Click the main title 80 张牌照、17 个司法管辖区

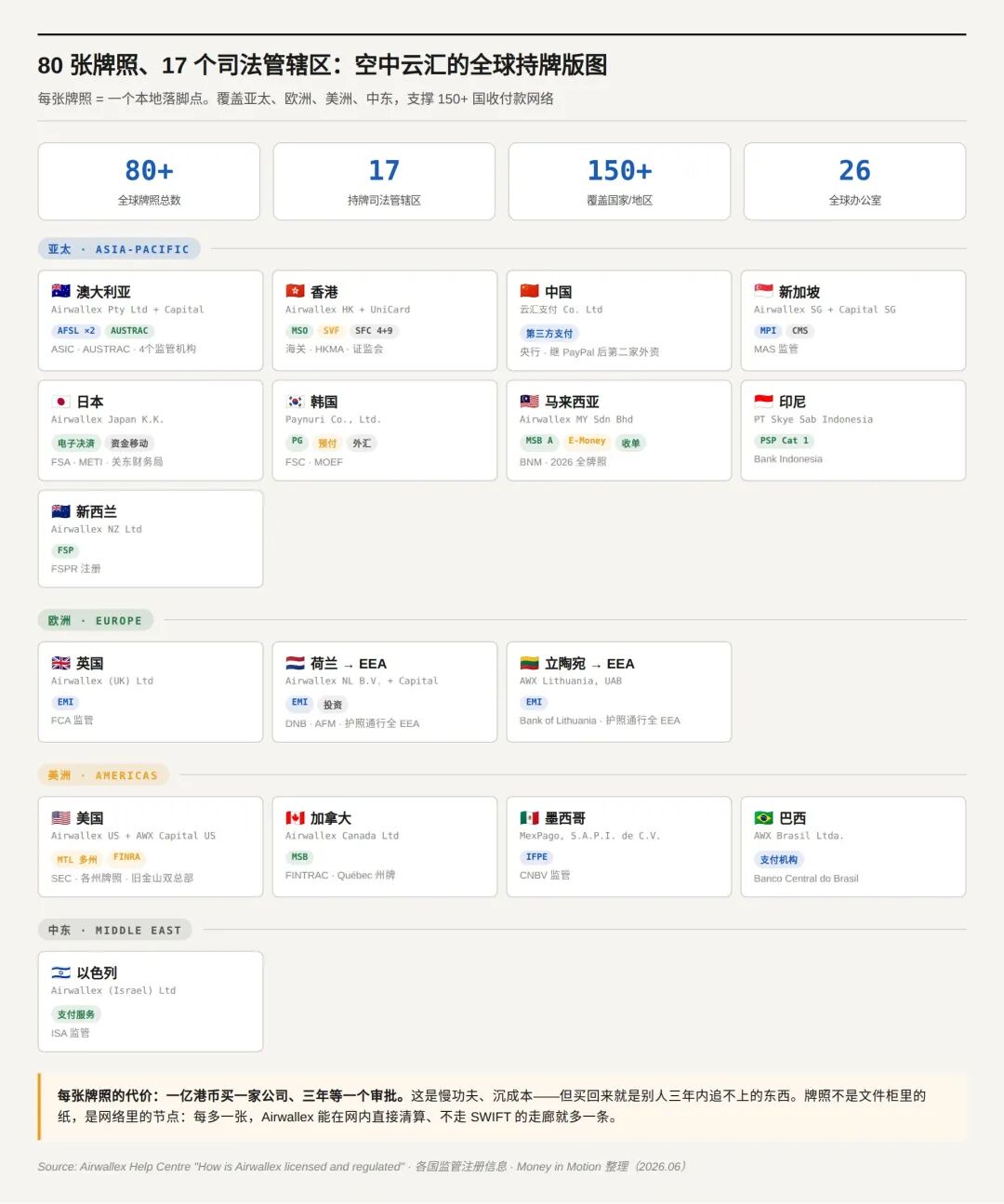322,65
